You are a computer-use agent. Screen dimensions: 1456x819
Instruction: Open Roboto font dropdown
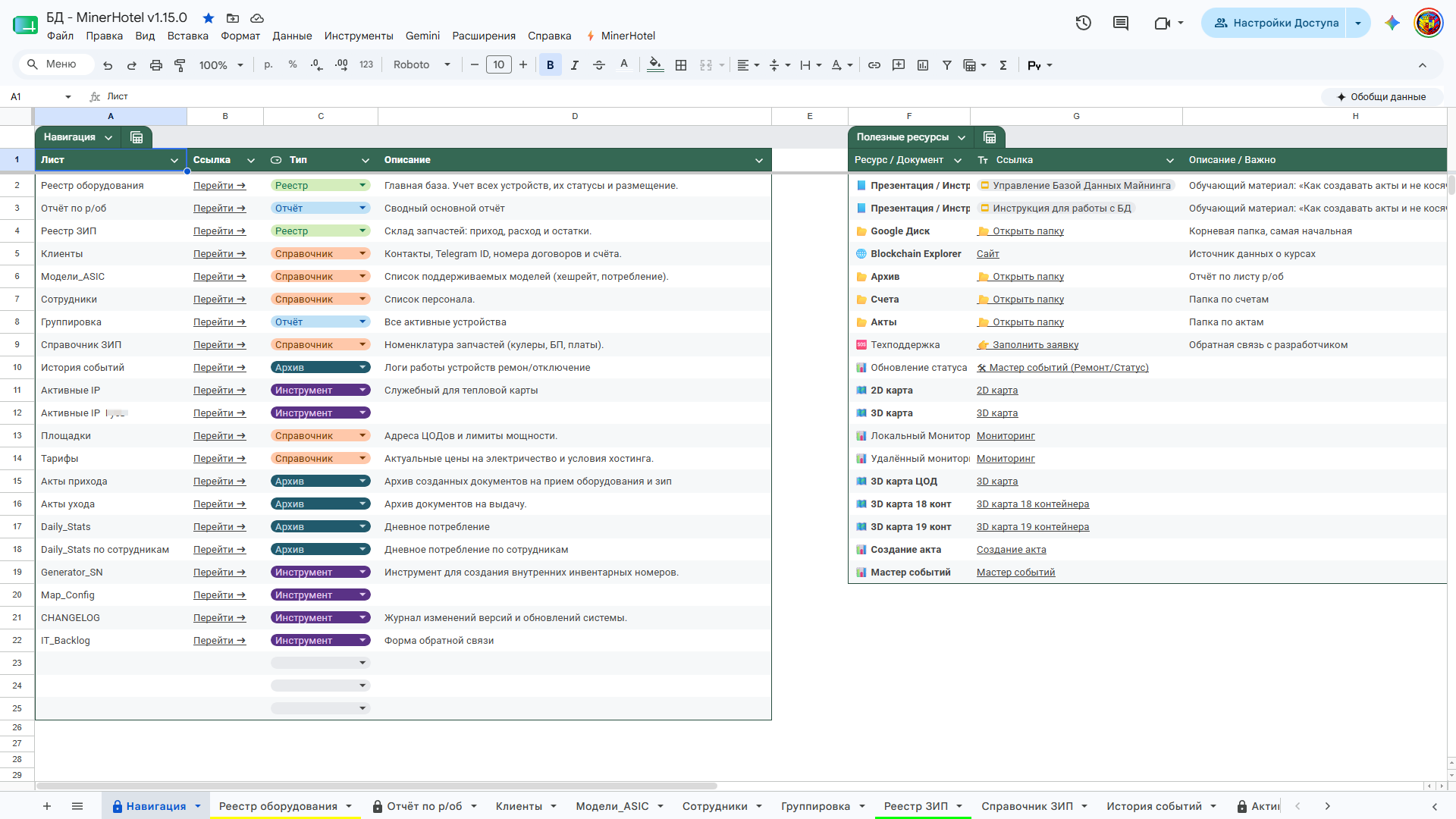tap(422, 65)
